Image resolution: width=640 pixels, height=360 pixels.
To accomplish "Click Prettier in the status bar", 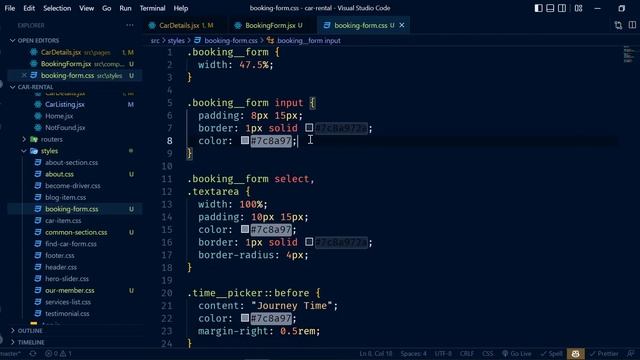I will pos(604,353).
